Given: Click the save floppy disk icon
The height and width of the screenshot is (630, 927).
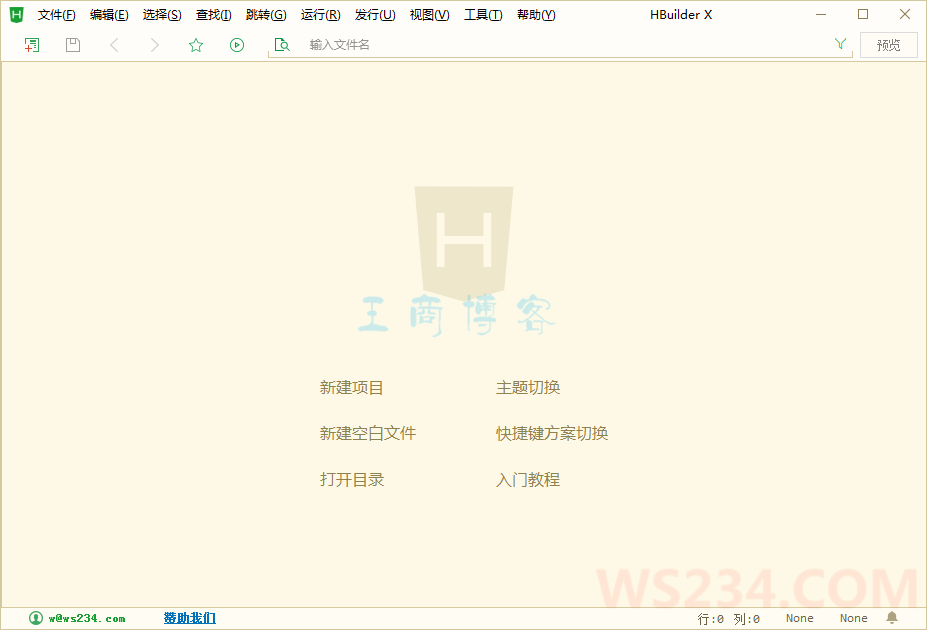Looking at the screenshot, I should coord(73,45).
